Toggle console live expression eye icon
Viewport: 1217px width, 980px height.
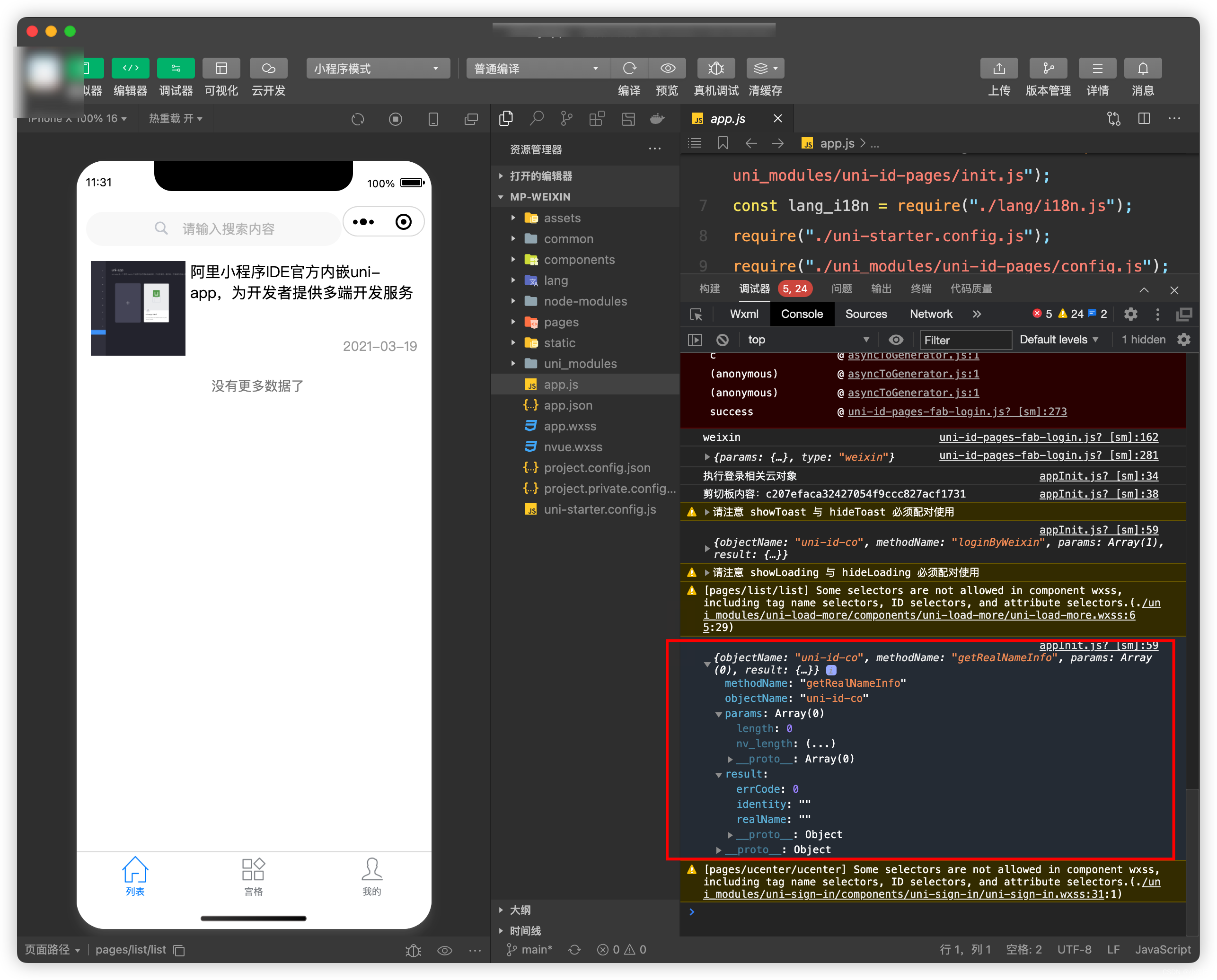896,340
